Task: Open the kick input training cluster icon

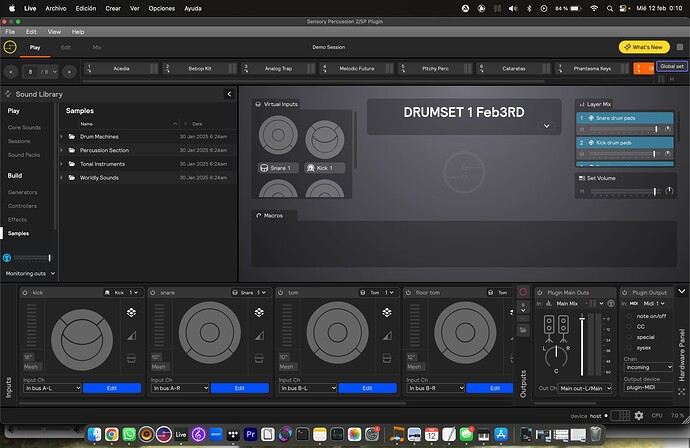Action: click(131, 312)
